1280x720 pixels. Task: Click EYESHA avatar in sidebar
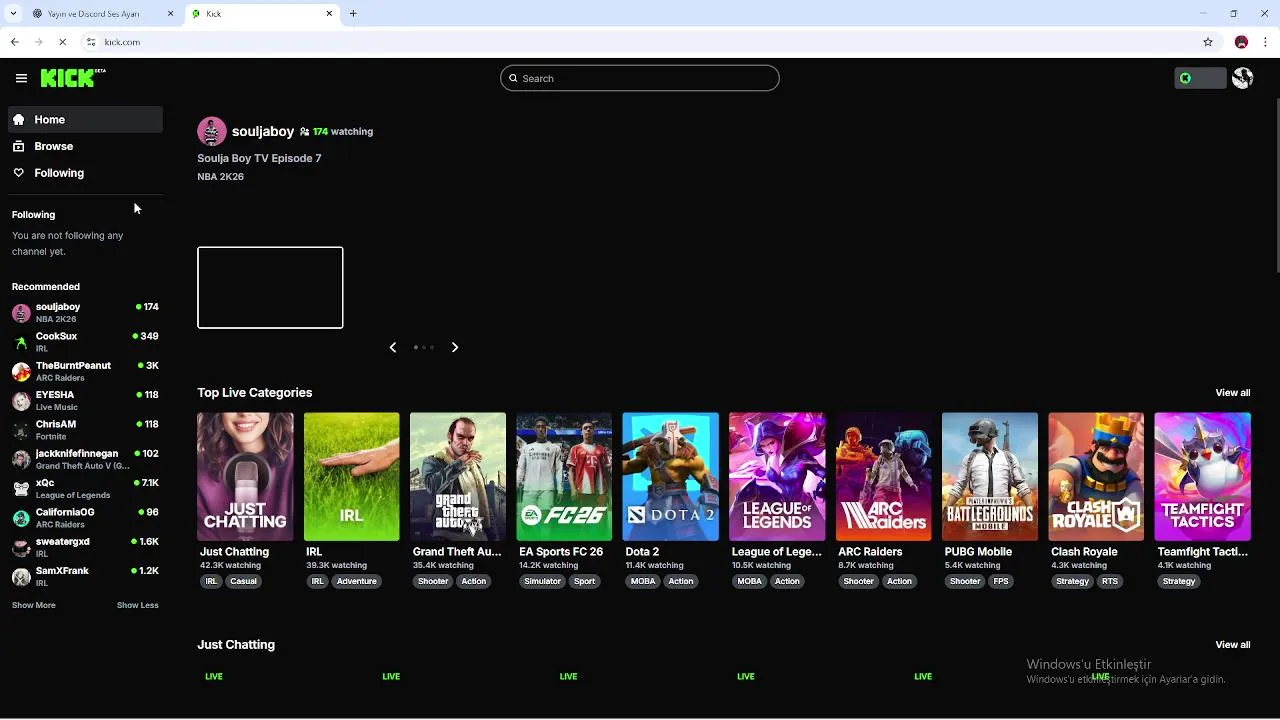pos(21,401)
